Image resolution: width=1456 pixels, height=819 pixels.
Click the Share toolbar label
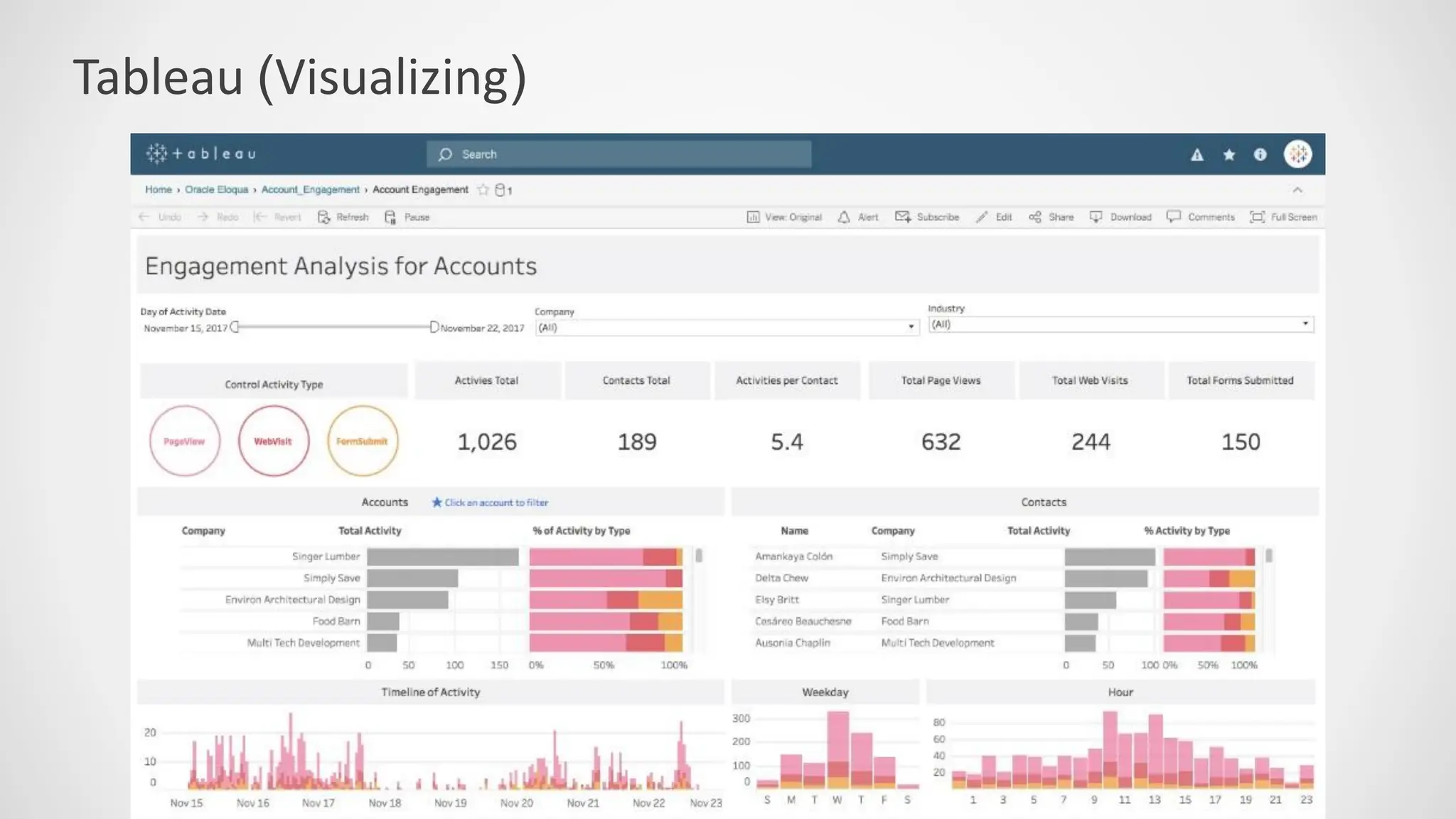[1061, 217]
